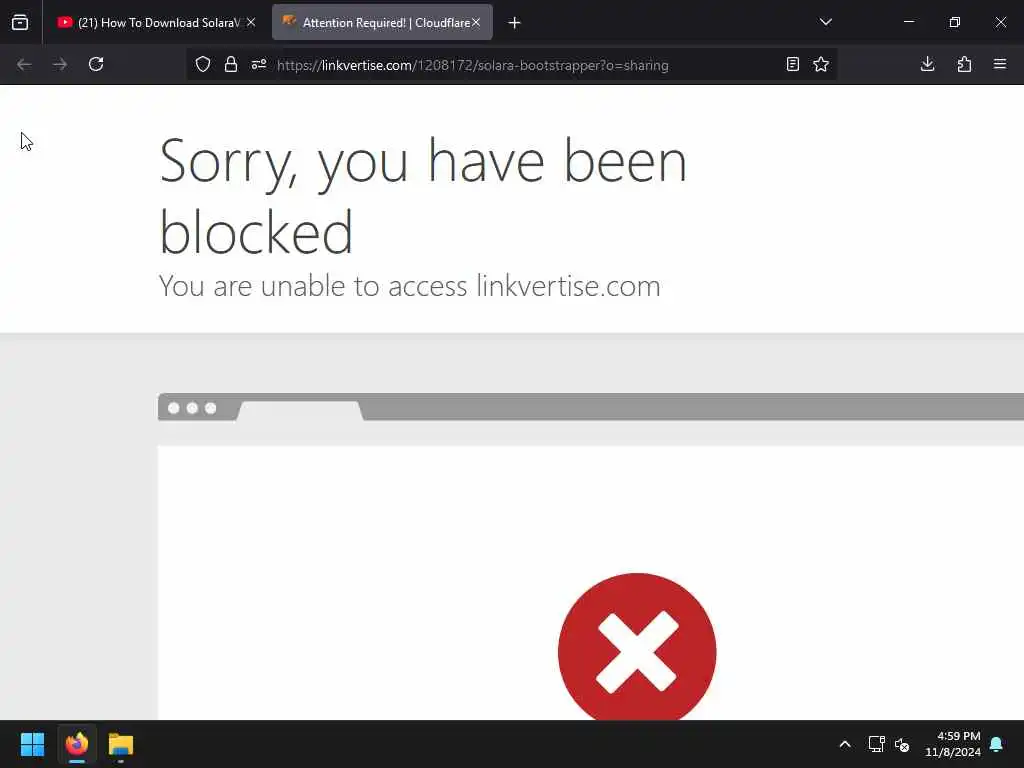The width and height of the screenshot is (1024, 768).
Task: Bookmark this page with the star icon
Action: pyautogui.click(x=821, y=64)
